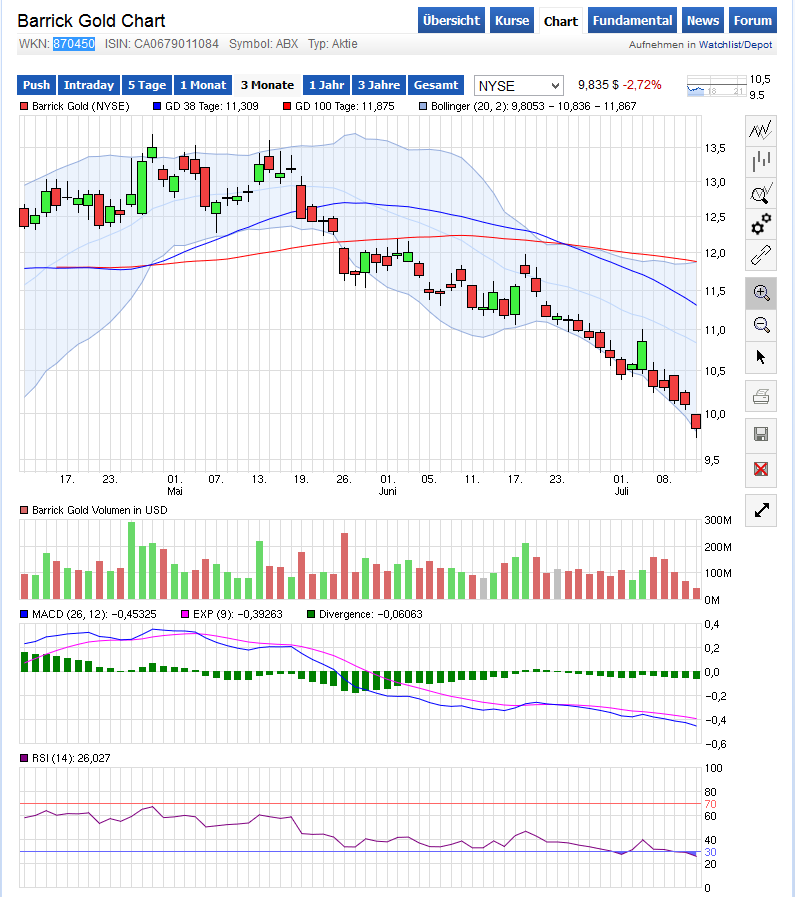This screenshot has height=897, width=795.
Task: Select the Intraday timeframe
Action: (89, 85)
